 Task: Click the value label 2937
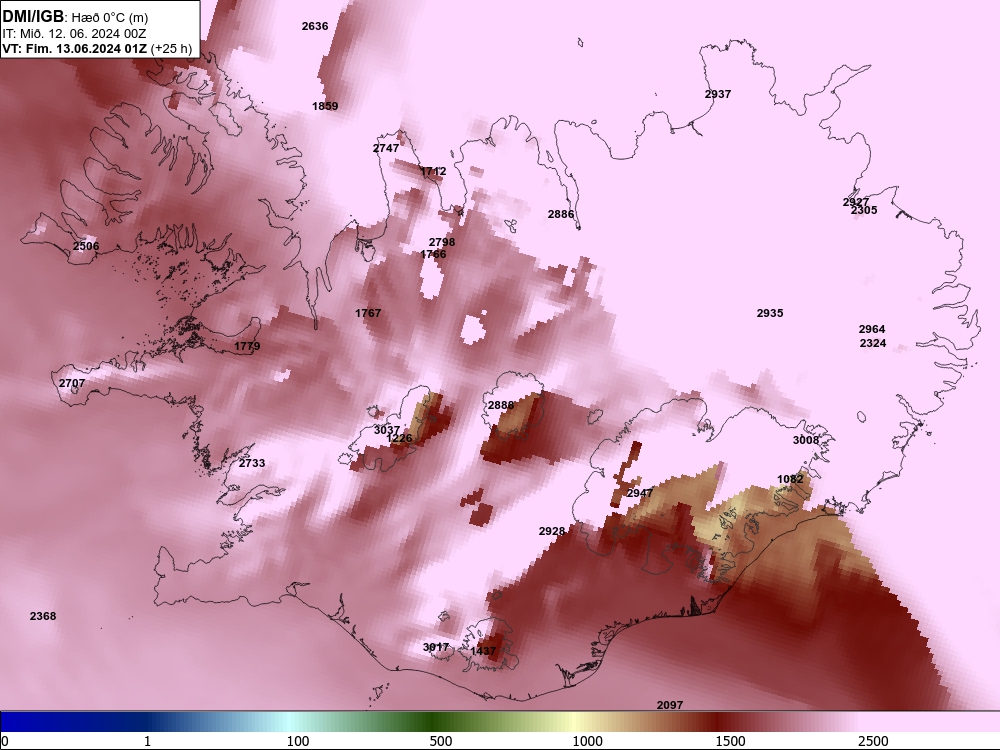point(717,94)
